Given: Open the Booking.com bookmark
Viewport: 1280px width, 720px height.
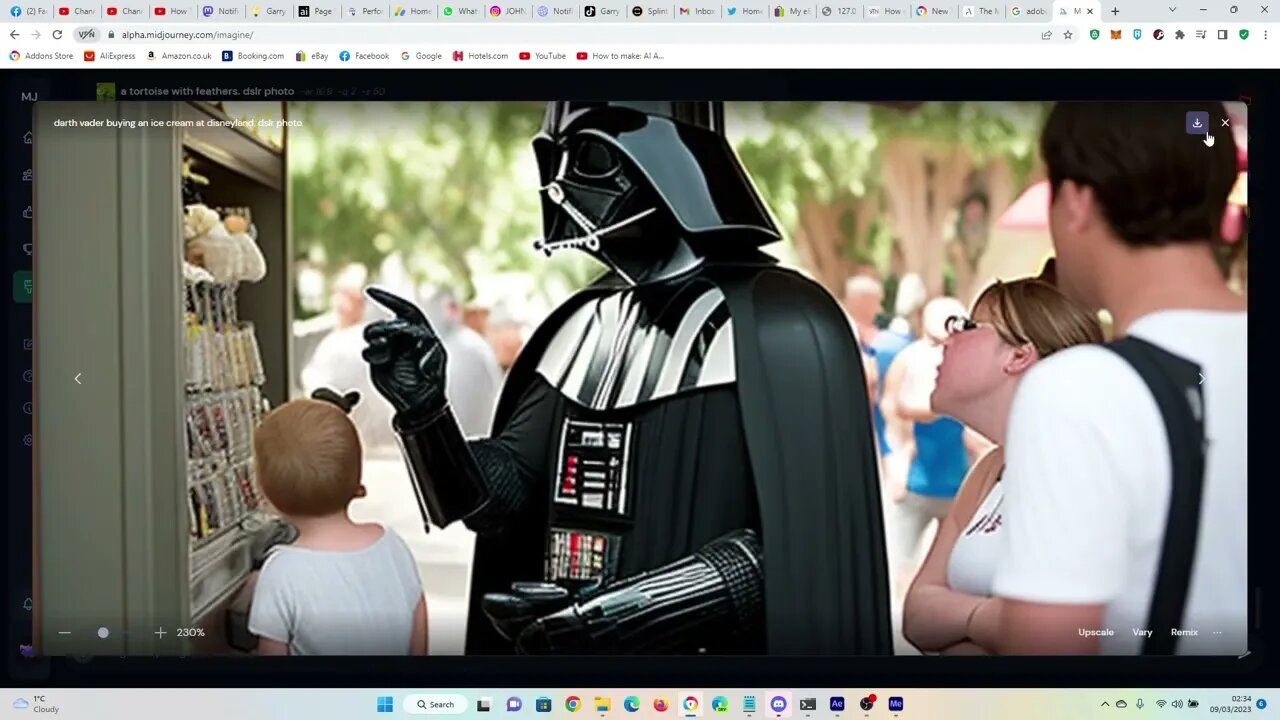Looking at the screenshot, I should 253,56.
